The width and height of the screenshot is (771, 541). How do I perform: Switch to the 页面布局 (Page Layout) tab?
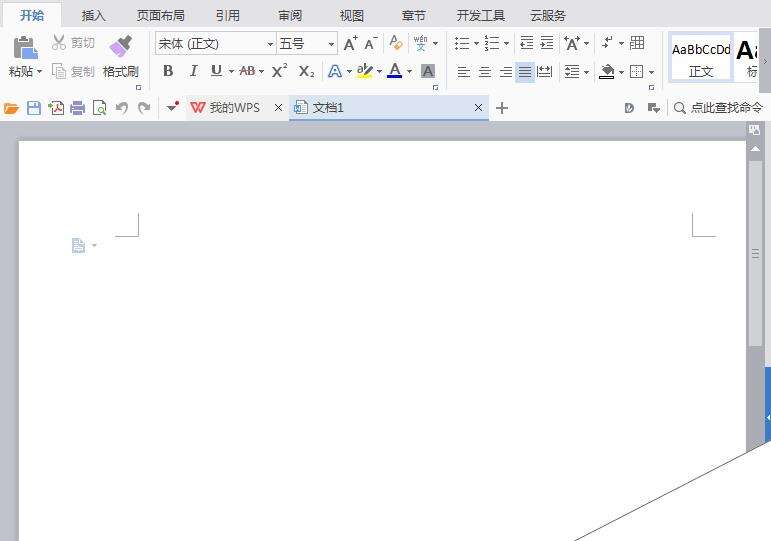(x=161, y=16)
